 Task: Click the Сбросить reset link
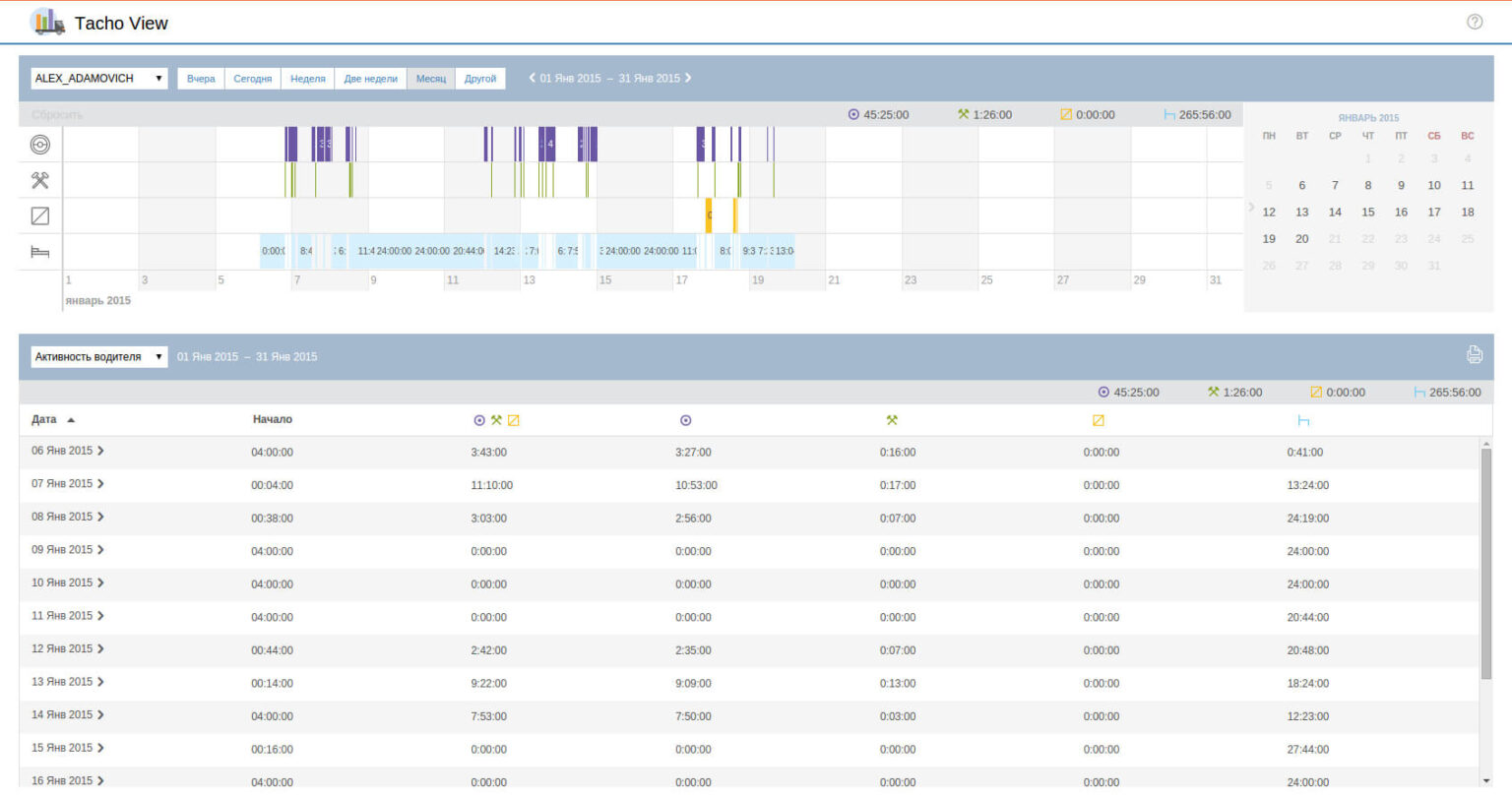pyautogui.click(x=57, y=115)
